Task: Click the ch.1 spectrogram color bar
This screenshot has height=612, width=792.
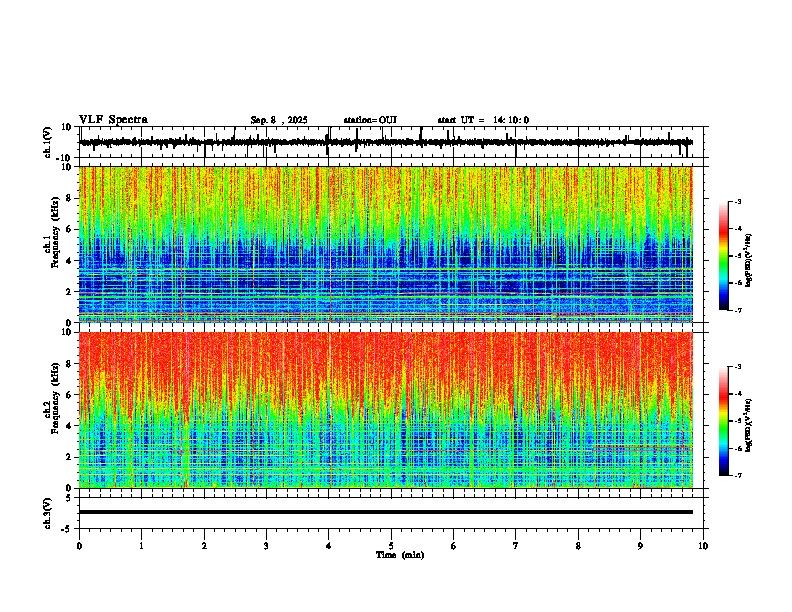Action: point(724,255)
